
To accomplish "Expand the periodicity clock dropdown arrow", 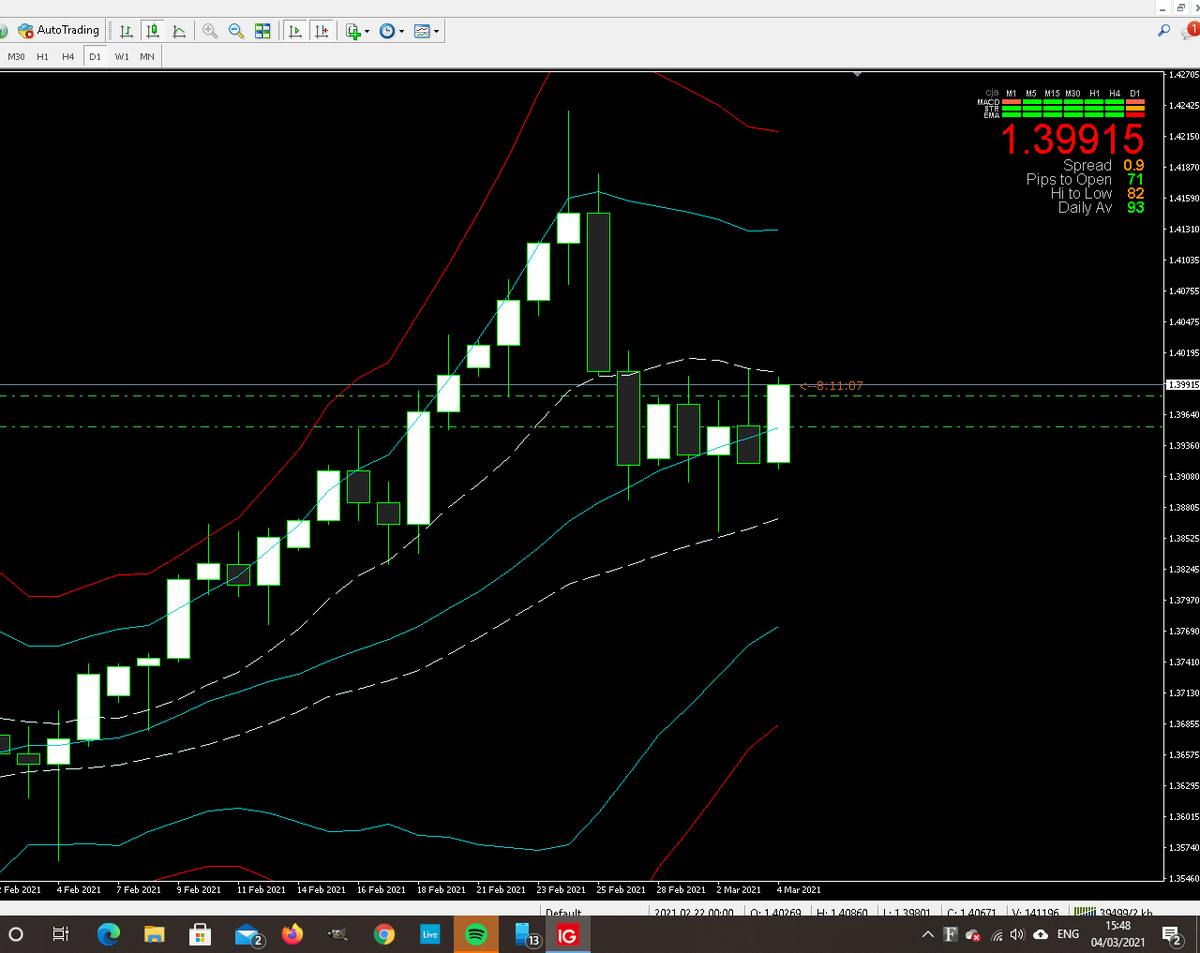I will (402, 31).
